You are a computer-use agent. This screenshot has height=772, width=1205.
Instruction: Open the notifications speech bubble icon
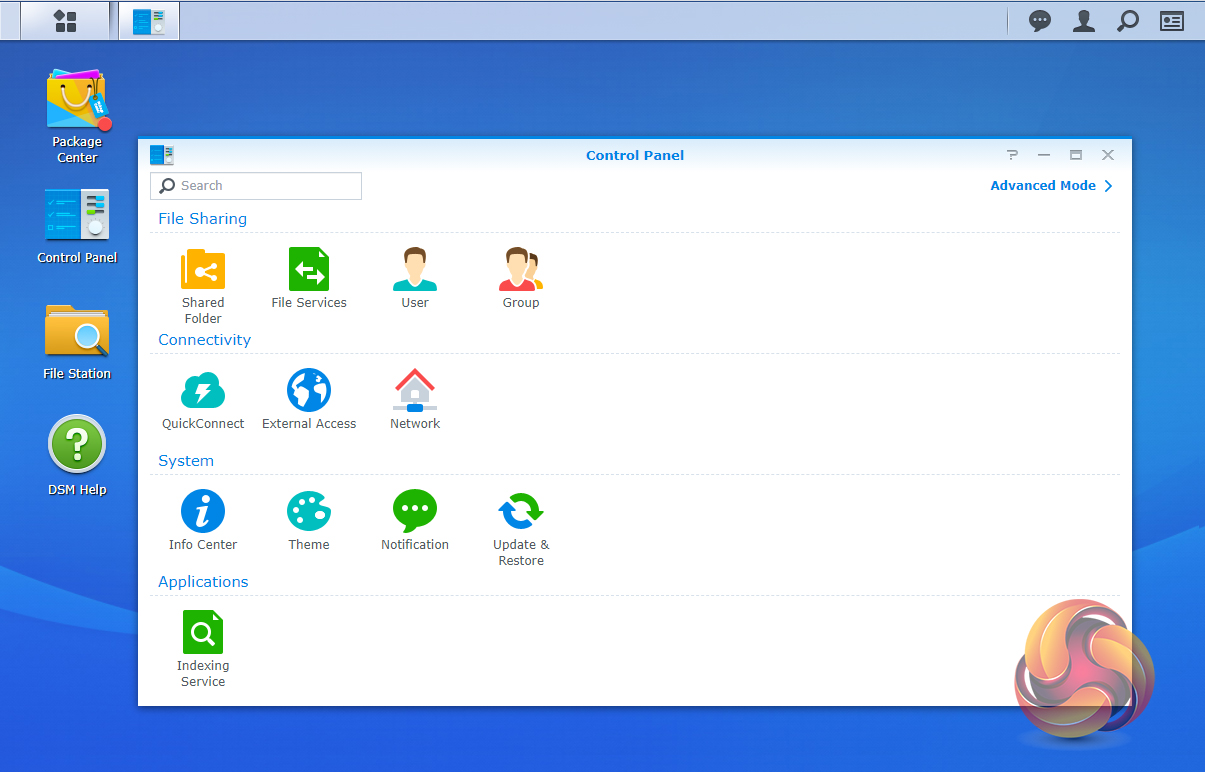1040,21
